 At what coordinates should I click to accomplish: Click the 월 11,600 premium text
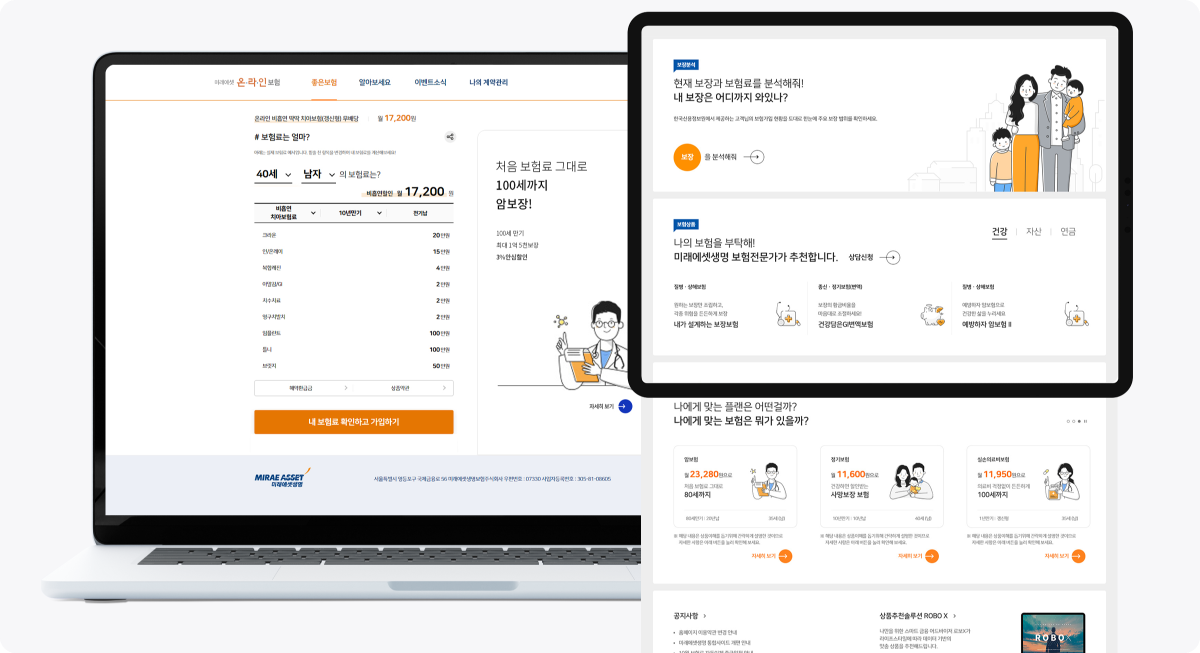[855, 473]
